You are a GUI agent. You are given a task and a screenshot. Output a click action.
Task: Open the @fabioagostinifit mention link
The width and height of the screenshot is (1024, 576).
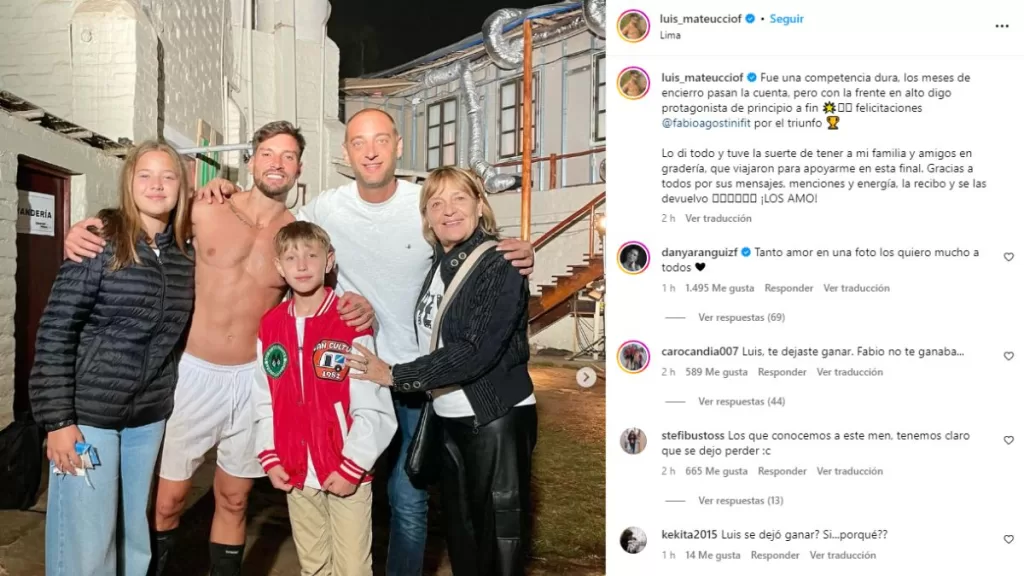point(706,123)
